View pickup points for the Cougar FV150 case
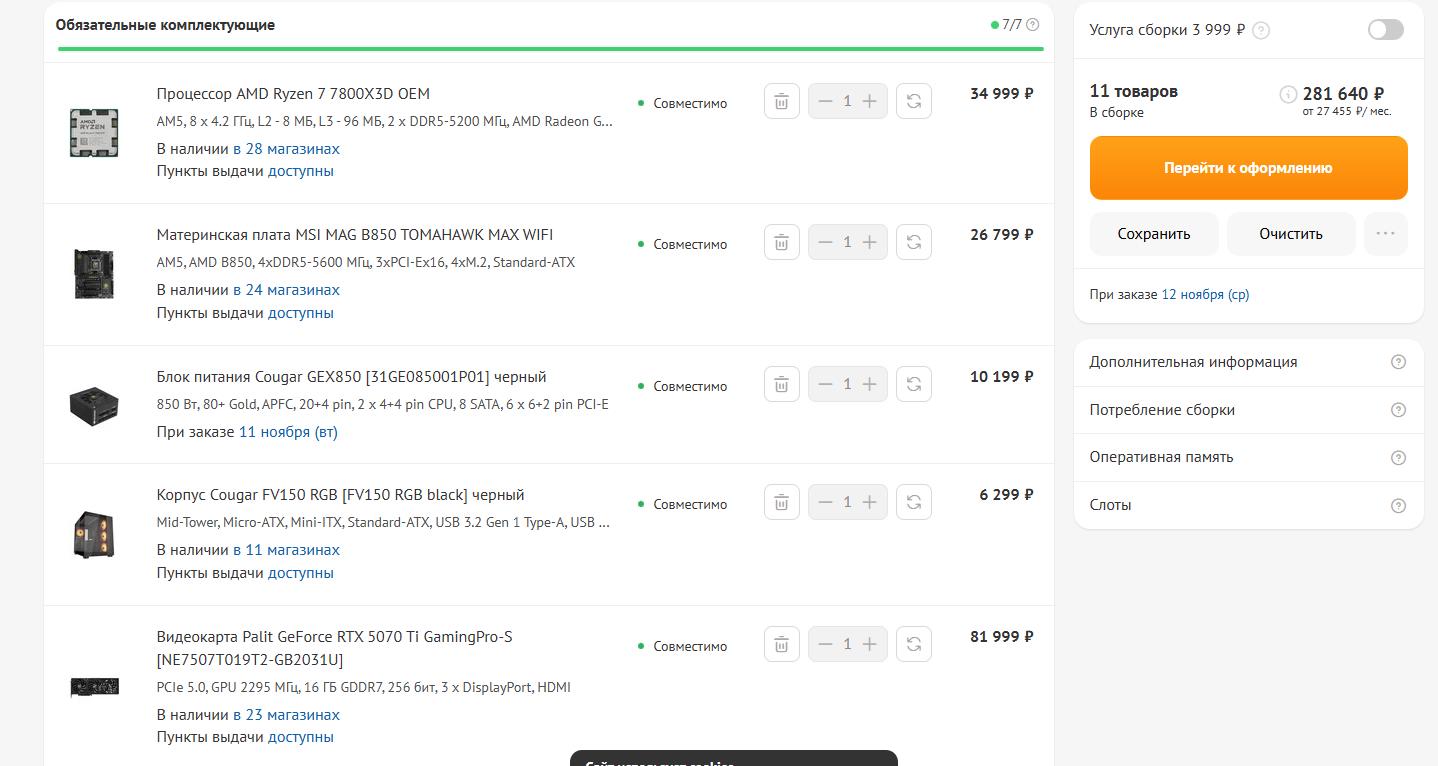 tap(301, 573)
